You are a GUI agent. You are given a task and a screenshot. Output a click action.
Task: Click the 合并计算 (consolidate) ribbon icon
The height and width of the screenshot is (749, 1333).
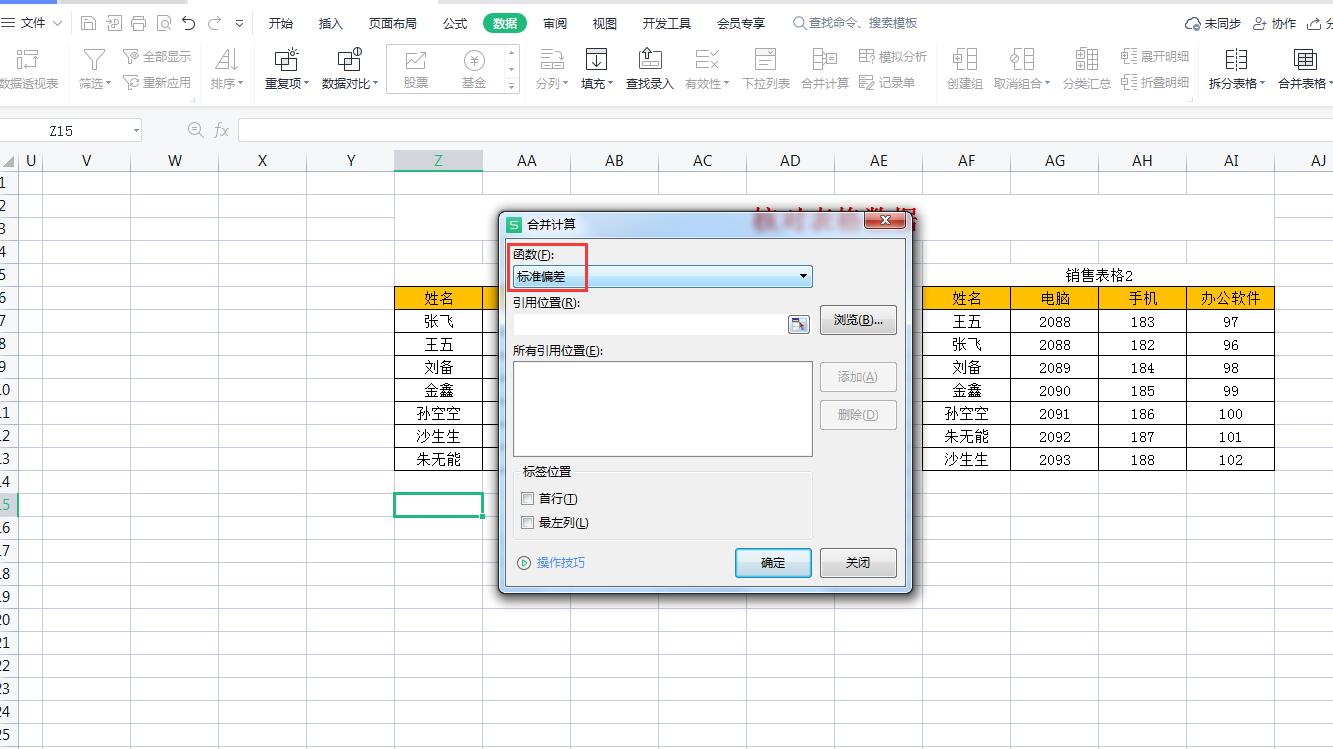click(x=824, y=60)
